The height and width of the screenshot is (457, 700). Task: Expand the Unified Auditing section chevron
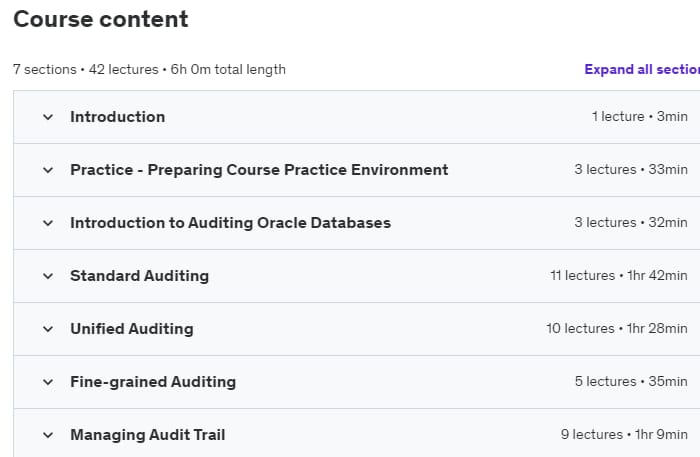[x=48, y=329]
